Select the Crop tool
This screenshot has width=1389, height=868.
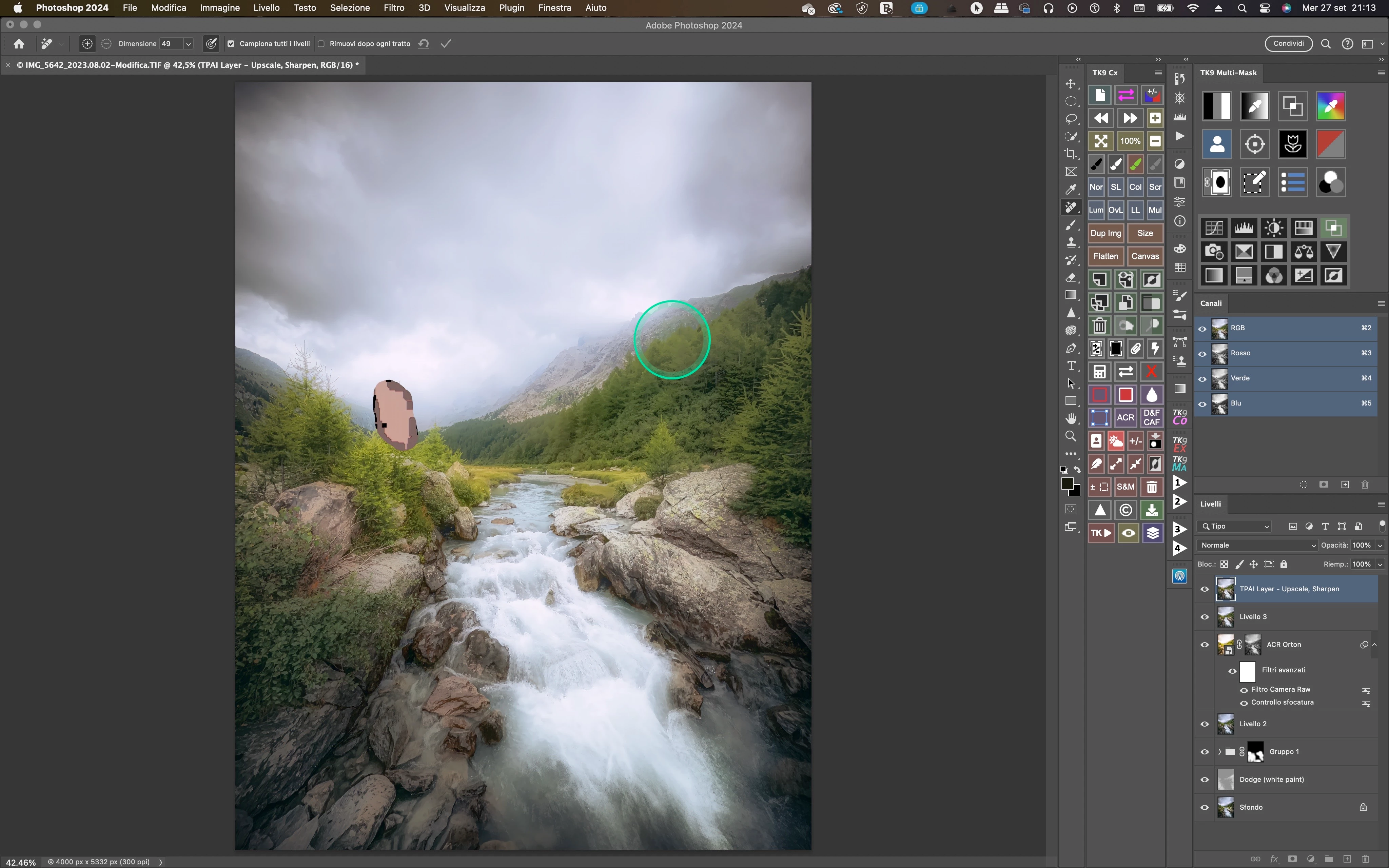[x=1071, y=154]
